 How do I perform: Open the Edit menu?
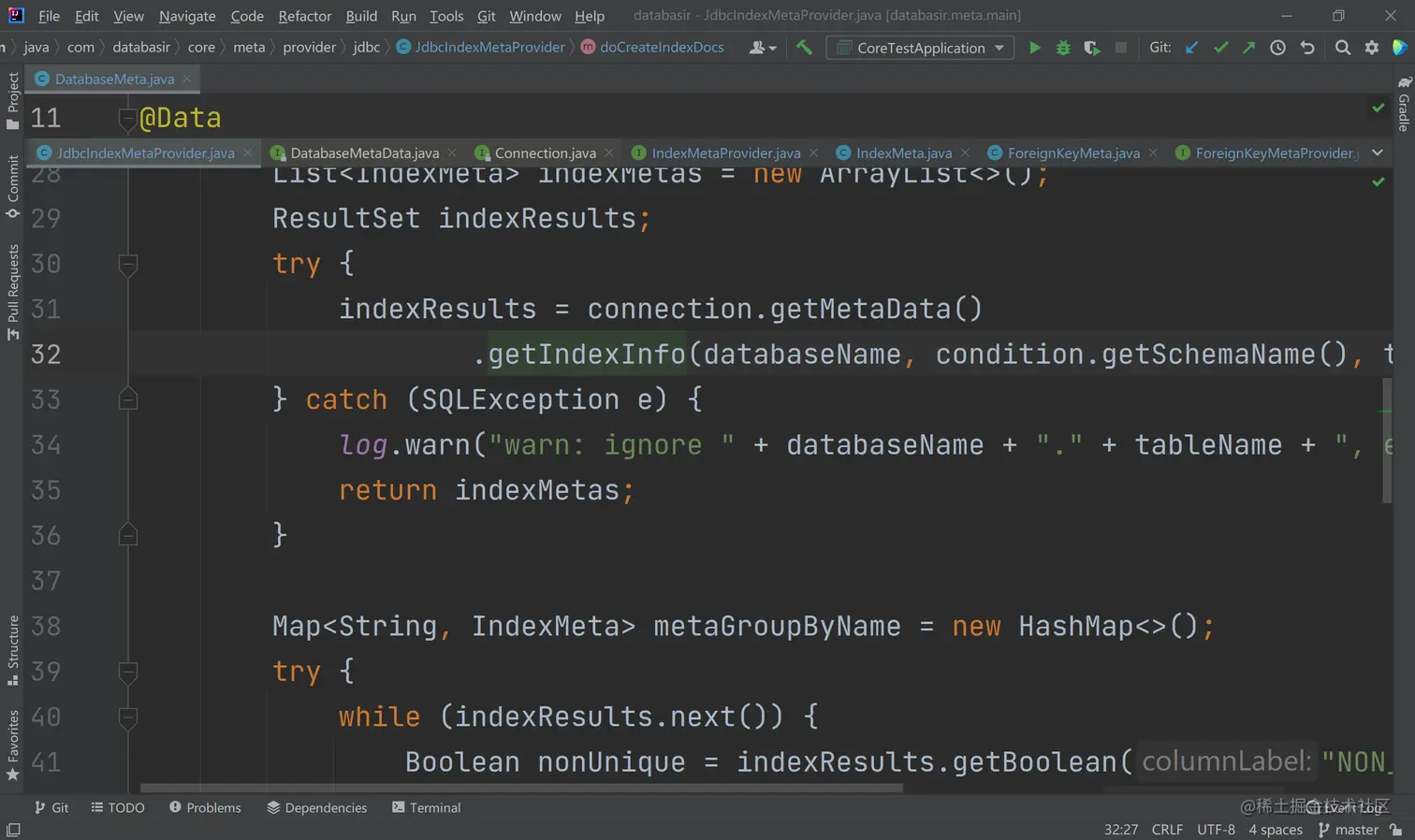(x=87, y=16)
